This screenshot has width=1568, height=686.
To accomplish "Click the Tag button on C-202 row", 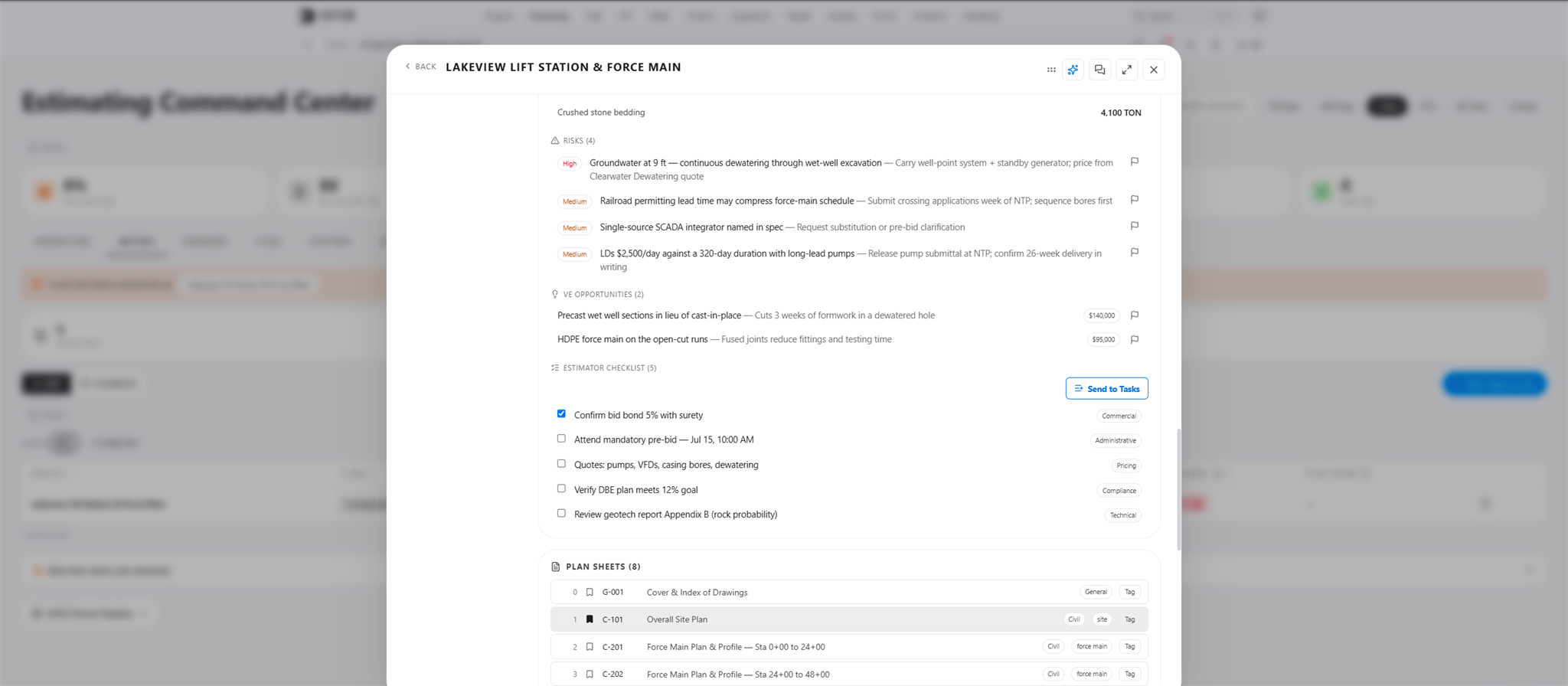I will point(1130,675).
